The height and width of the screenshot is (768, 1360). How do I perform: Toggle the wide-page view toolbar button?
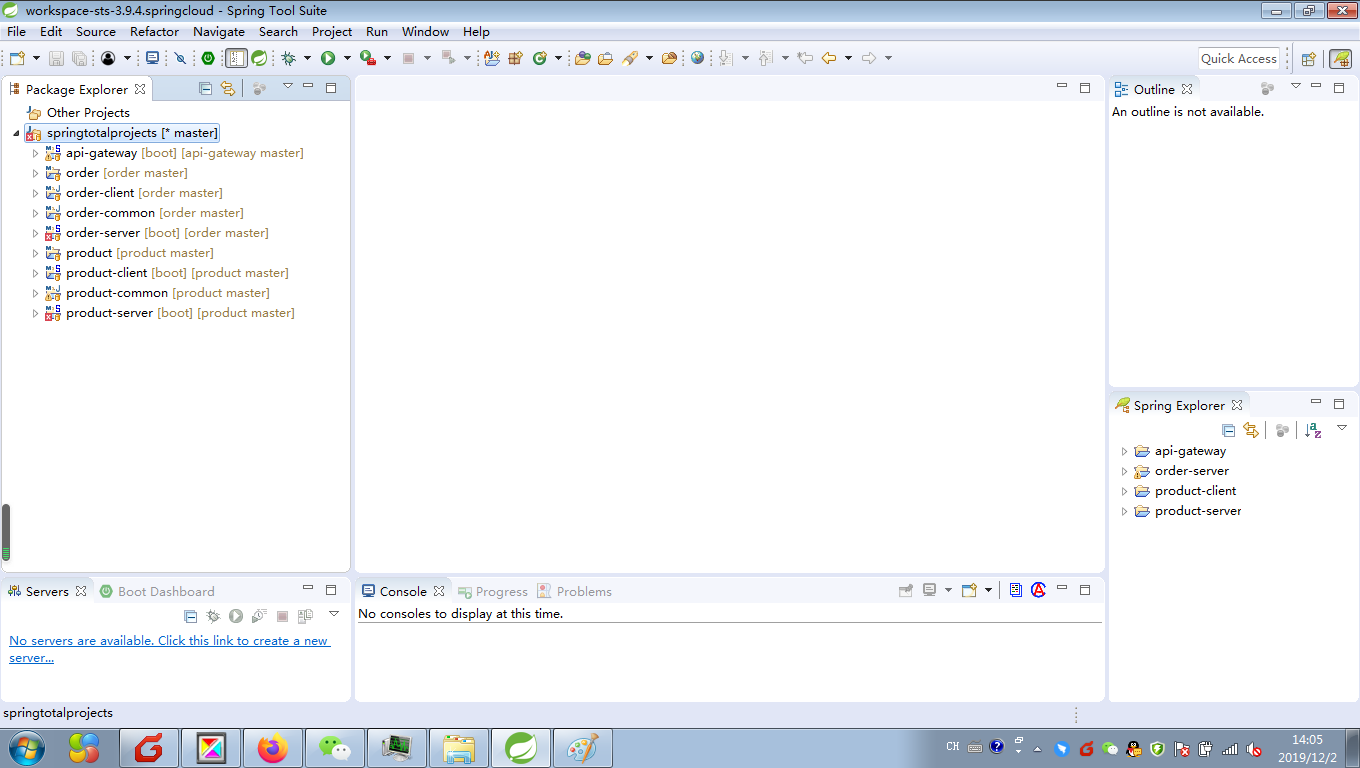pos(236,58)
